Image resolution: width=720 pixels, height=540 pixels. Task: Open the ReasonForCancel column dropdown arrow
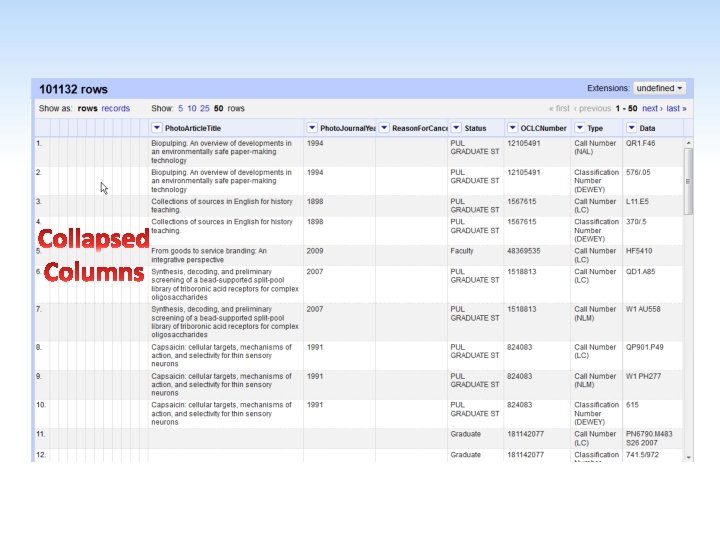384,128
